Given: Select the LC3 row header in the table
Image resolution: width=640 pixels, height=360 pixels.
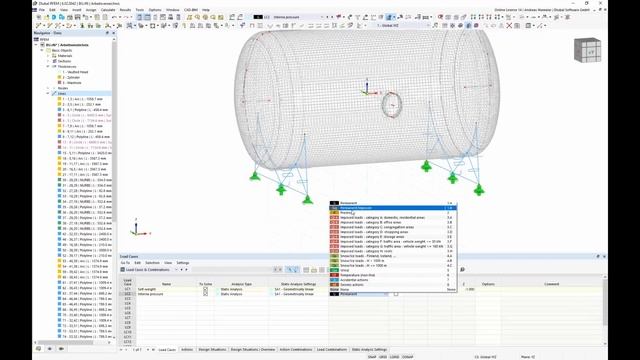Looking at the screenshot, I should click(x=128, y=299).
